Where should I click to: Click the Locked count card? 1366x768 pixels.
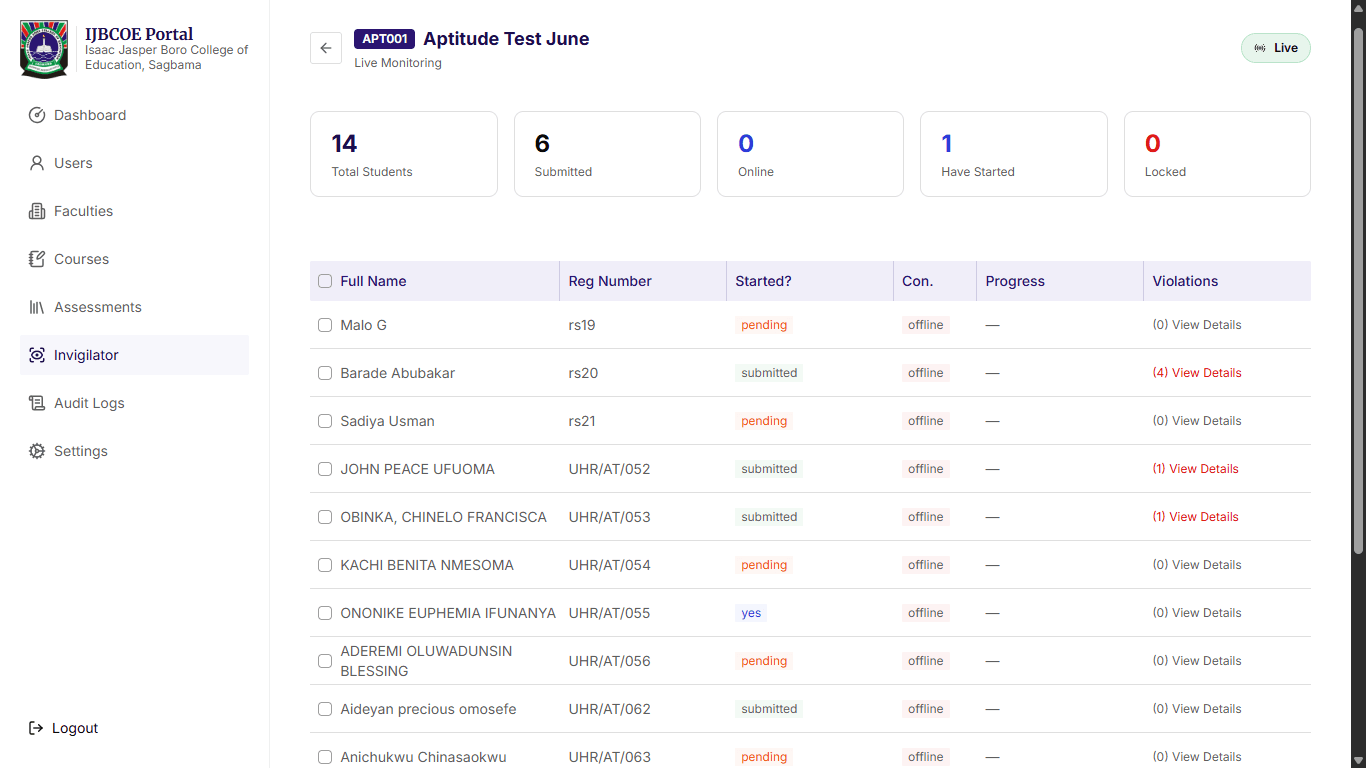point(1217,154)
